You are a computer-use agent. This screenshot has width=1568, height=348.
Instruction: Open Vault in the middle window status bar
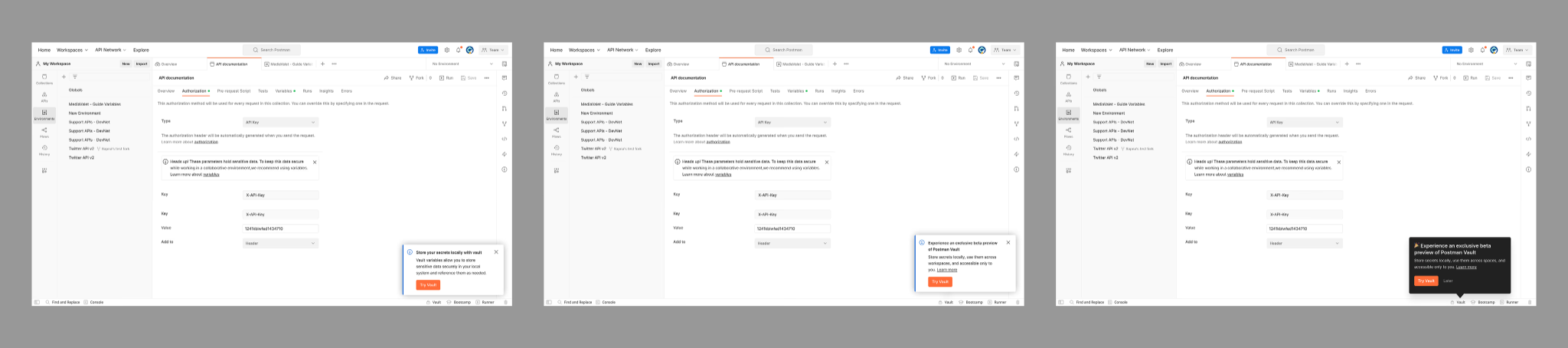(x=946, y=302)
